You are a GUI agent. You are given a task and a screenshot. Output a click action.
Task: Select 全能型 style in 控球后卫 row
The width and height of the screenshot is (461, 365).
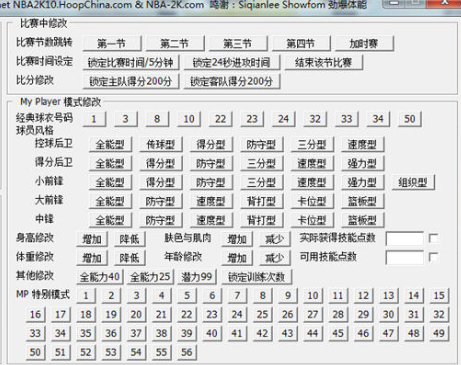click(x=110, y=144)
